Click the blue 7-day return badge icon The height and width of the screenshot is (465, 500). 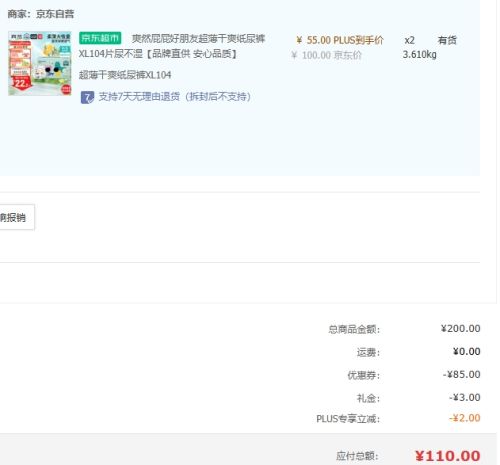pyautogui.click(x=87, y=97)
